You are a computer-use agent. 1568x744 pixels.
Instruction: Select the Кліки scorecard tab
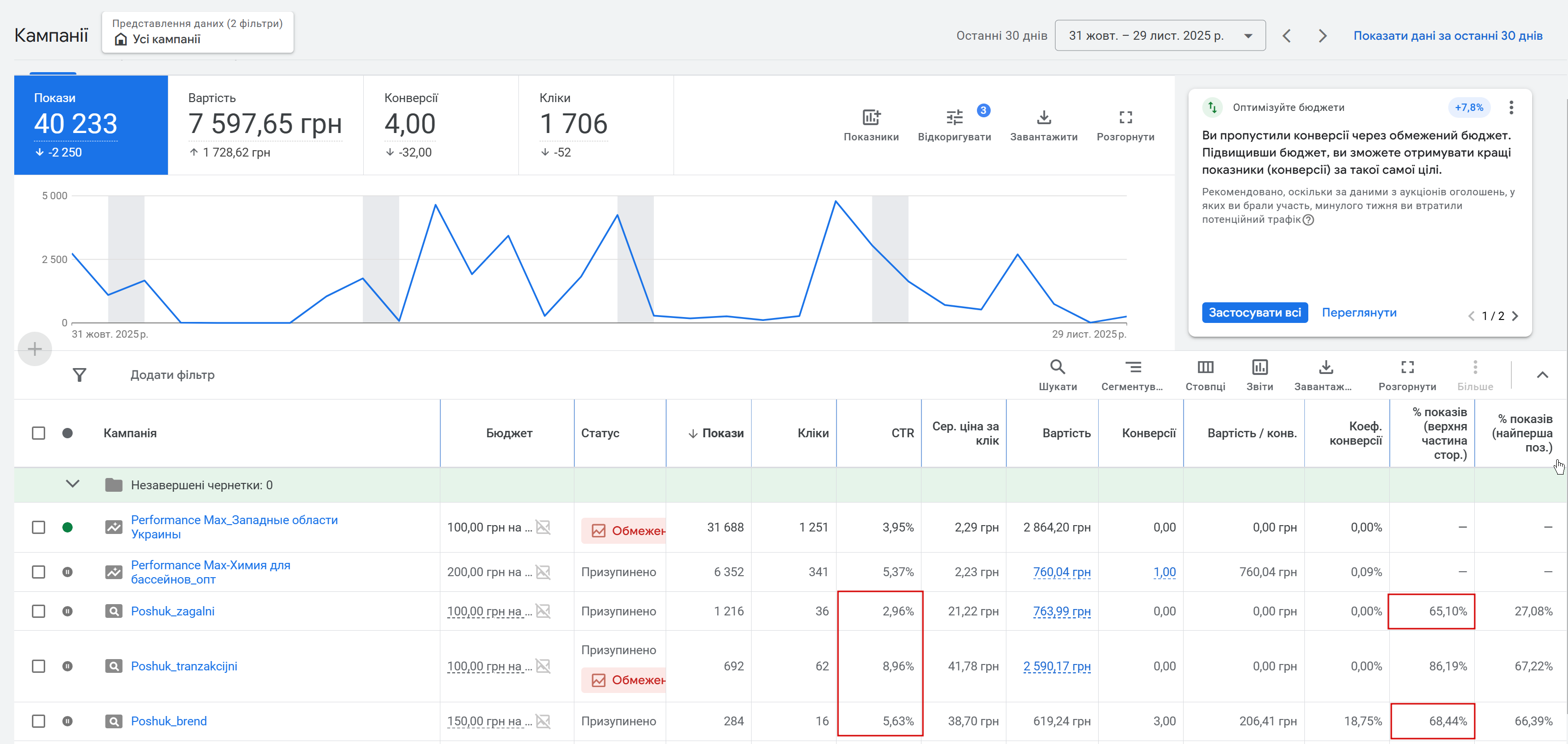[595, 125]
